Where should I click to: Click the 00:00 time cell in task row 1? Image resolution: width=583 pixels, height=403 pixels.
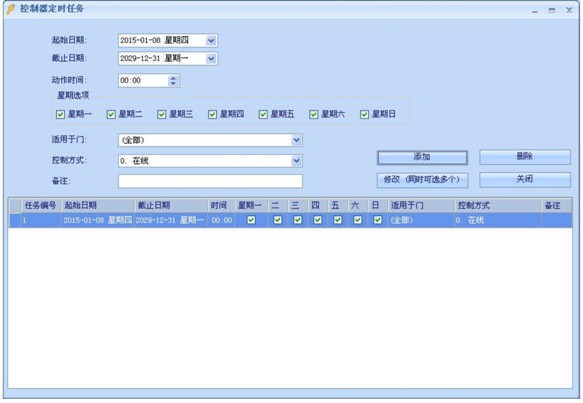221,220
